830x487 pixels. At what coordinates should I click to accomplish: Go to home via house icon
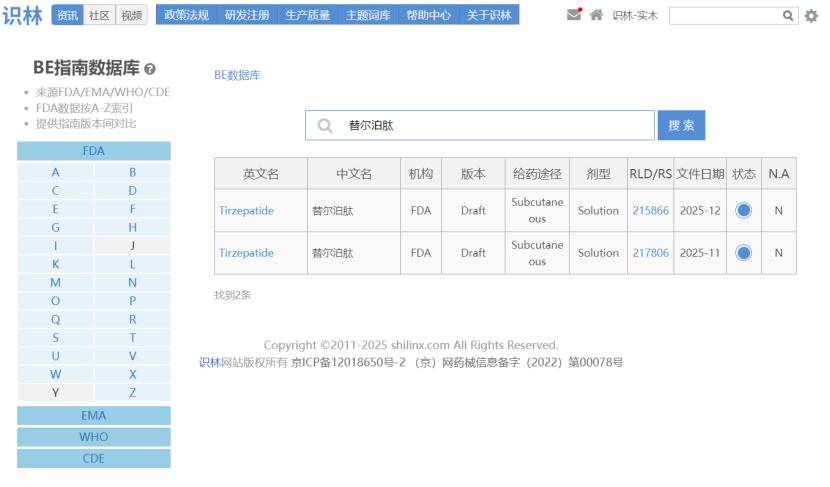(x=597, y=15)
